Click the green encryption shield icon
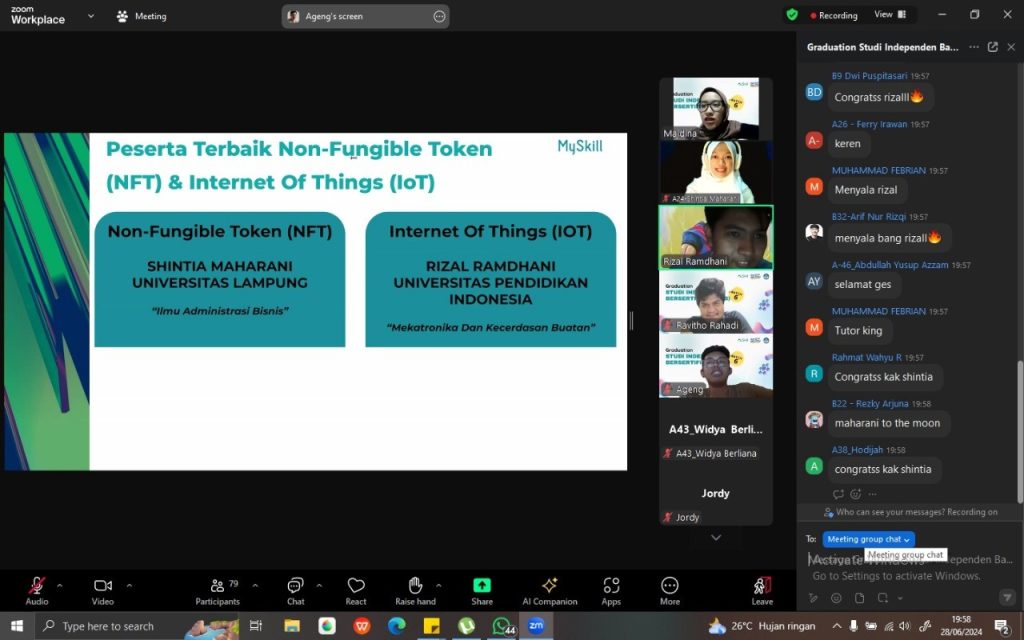The width and height of the screenshot is (1024, 640). [792, 15]
